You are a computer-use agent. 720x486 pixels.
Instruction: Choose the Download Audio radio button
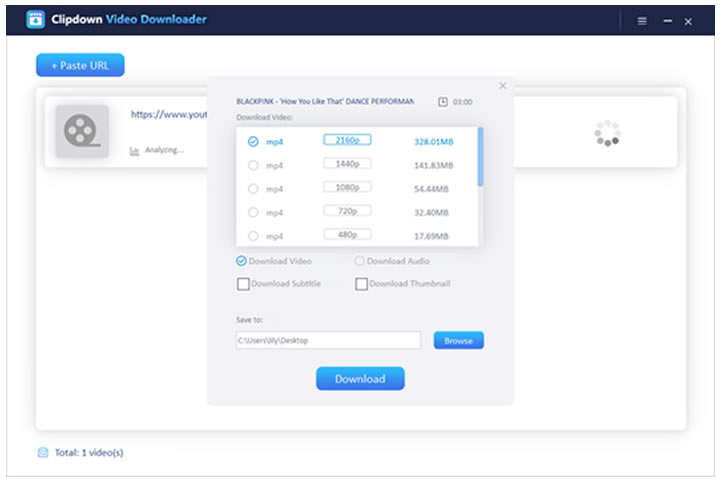point(359,261)
